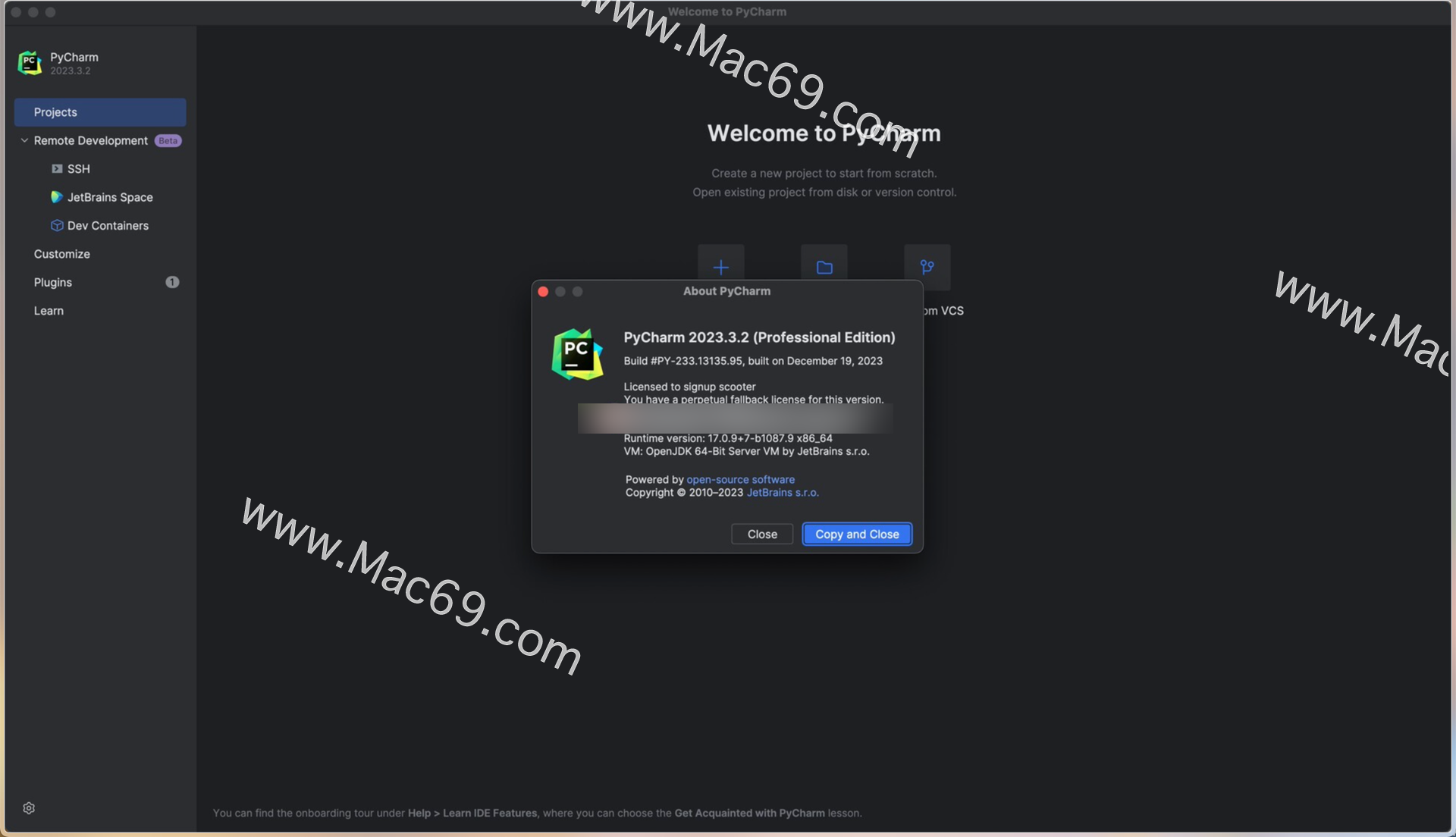
Task: Click the open-source software hyperlink
Action: point(740,480)
